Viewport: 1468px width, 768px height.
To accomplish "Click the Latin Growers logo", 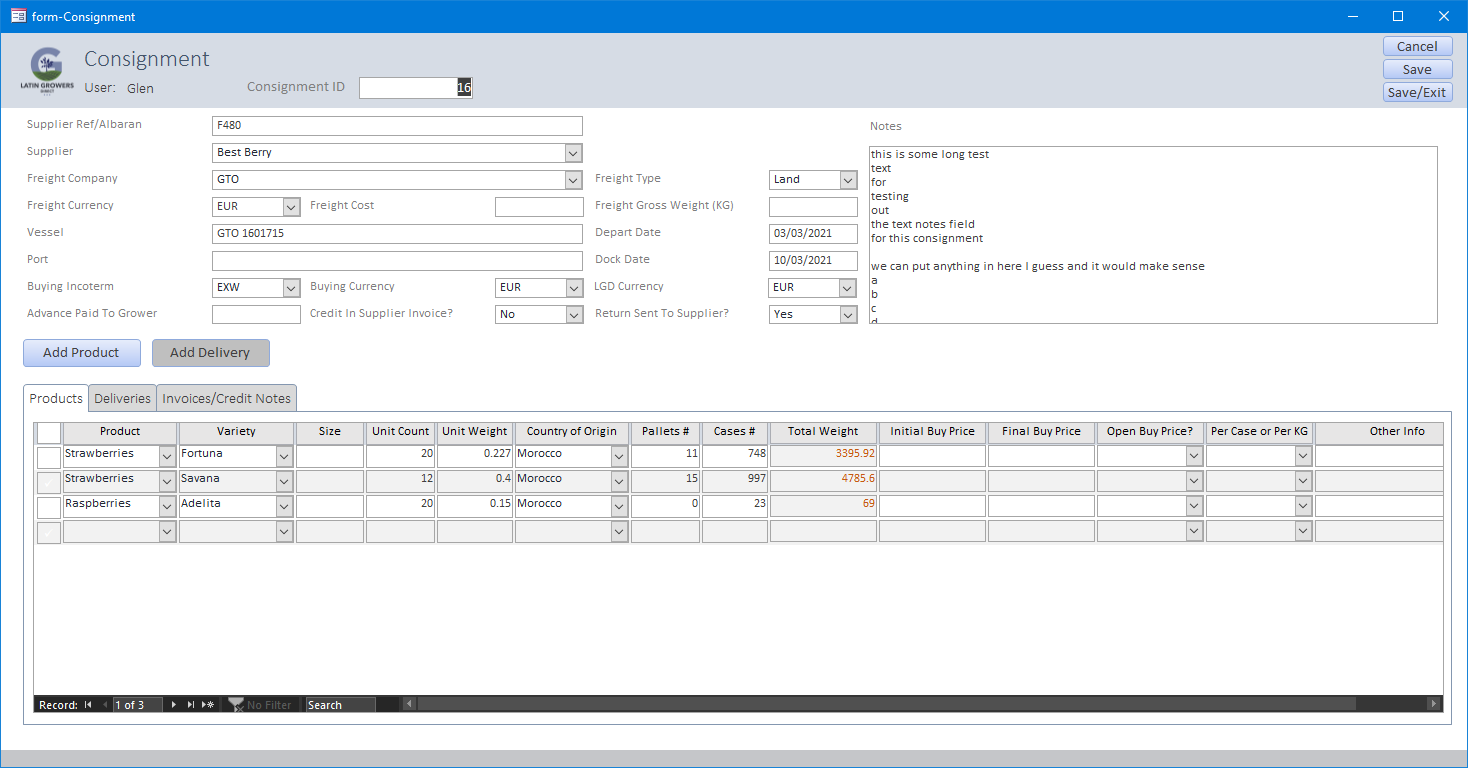I will (x=47, y=70).
